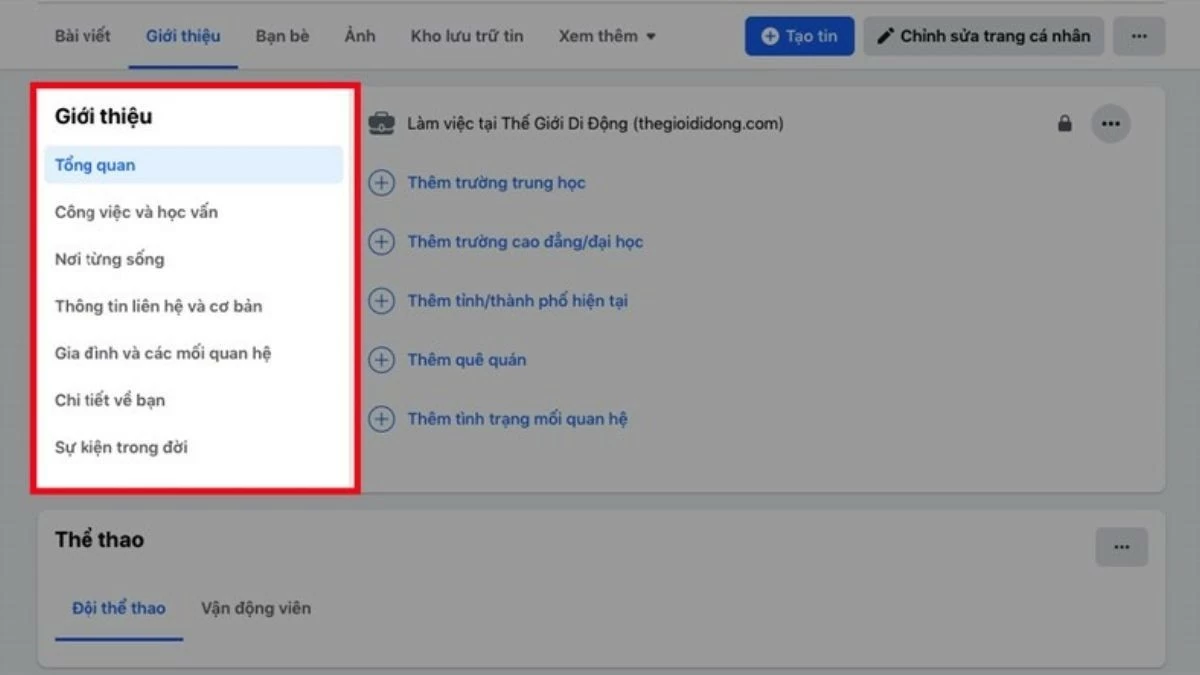Click the briefcase icon next to work info
This screenshot has height=675, width=1200.
point(381,123)
